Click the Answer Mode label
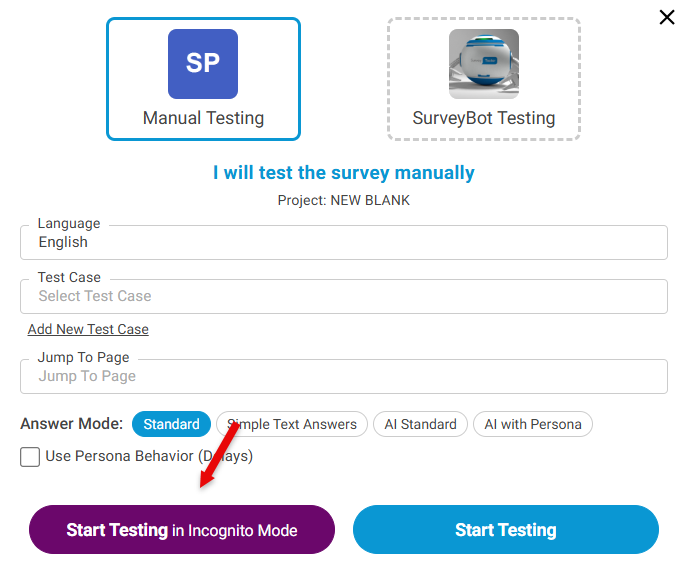 (71, 424)
